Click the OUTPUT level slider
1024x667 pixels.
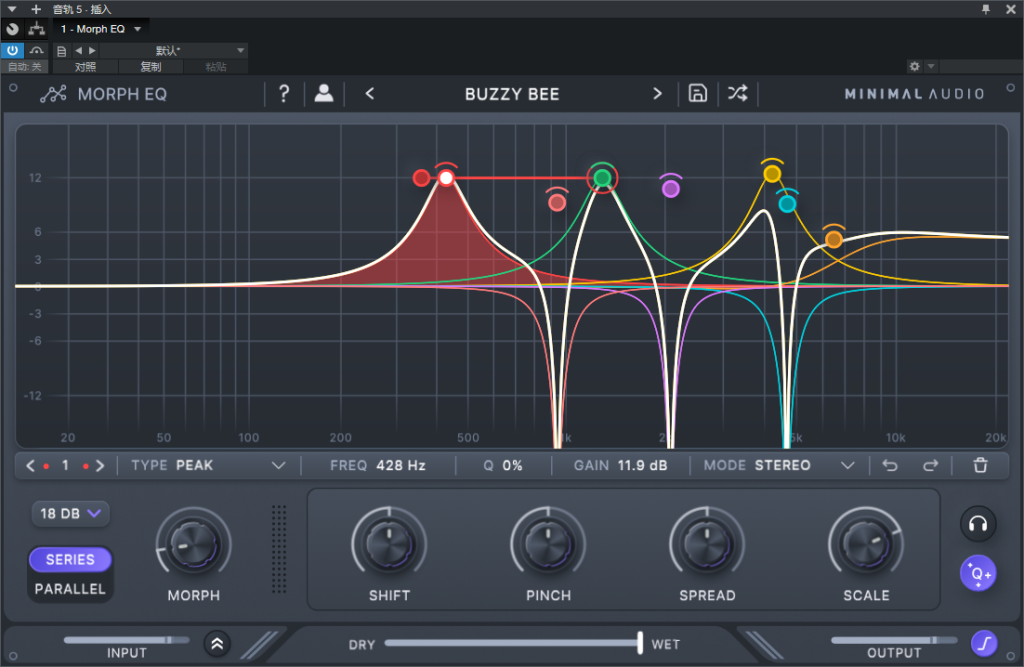coord(893,640)
